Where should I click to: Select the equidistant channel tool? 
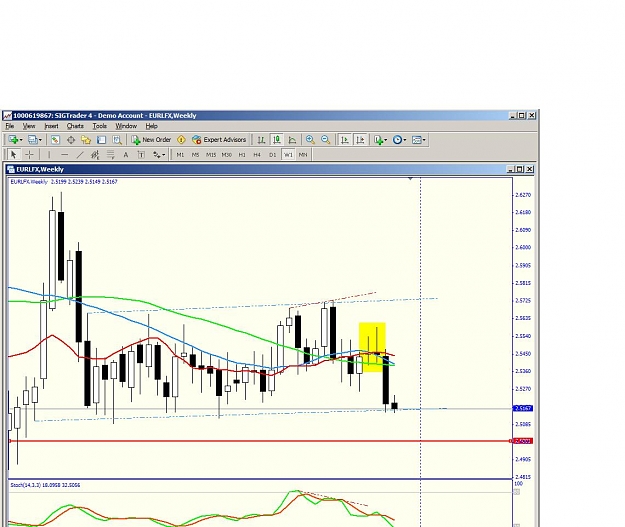coord(95,155)
